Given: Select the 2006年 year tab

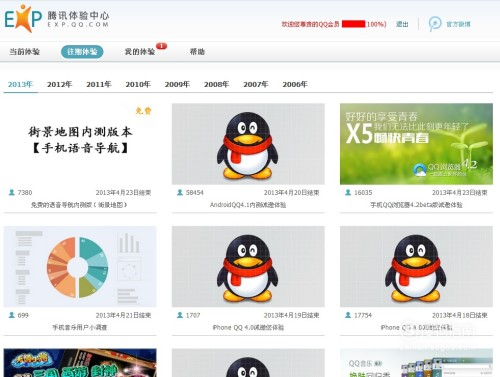Looking at the screenshot, I should pos(295,84).
